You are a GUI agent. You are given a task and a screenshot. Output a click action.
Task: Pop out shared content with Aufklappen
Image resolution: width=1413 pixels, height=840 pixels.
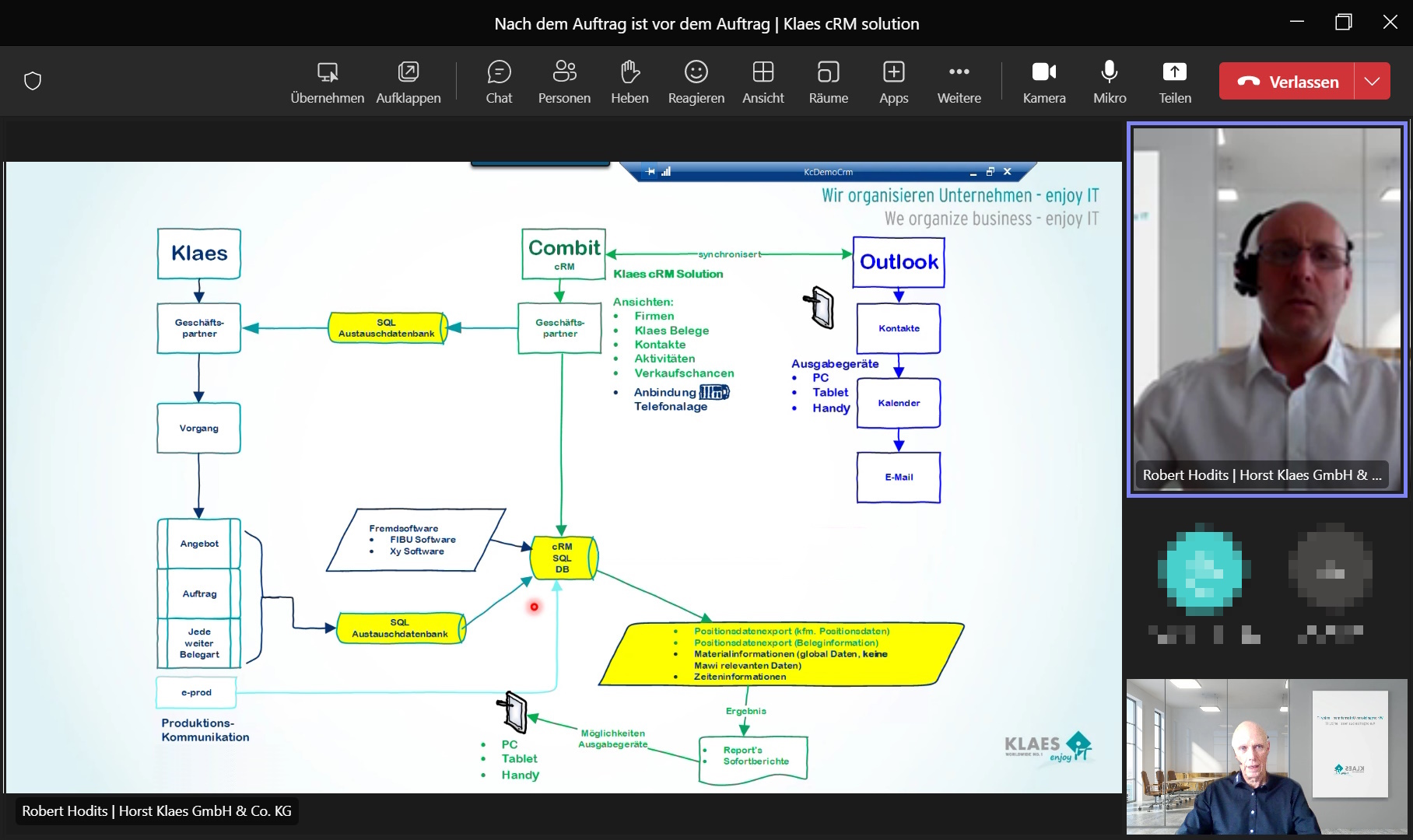[x=408, y=82]
